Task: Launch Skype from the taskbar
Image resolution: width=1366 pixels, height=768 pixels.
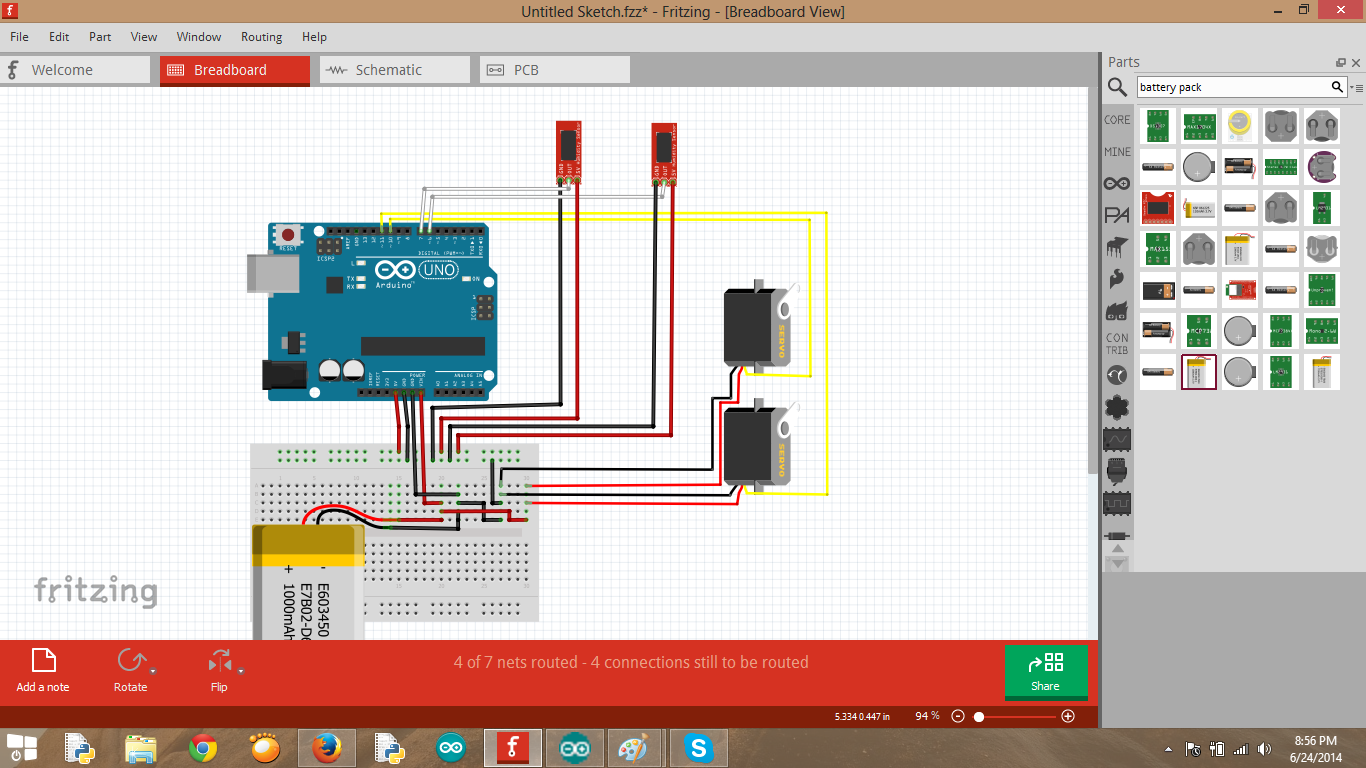Action: [x=697, y=747]
